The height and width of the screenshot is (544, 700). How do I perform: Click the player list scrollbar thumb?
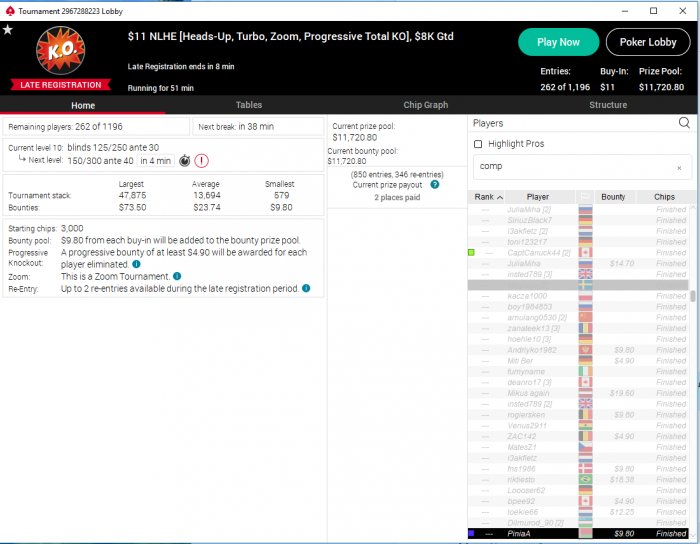click(x=693, y=296)
